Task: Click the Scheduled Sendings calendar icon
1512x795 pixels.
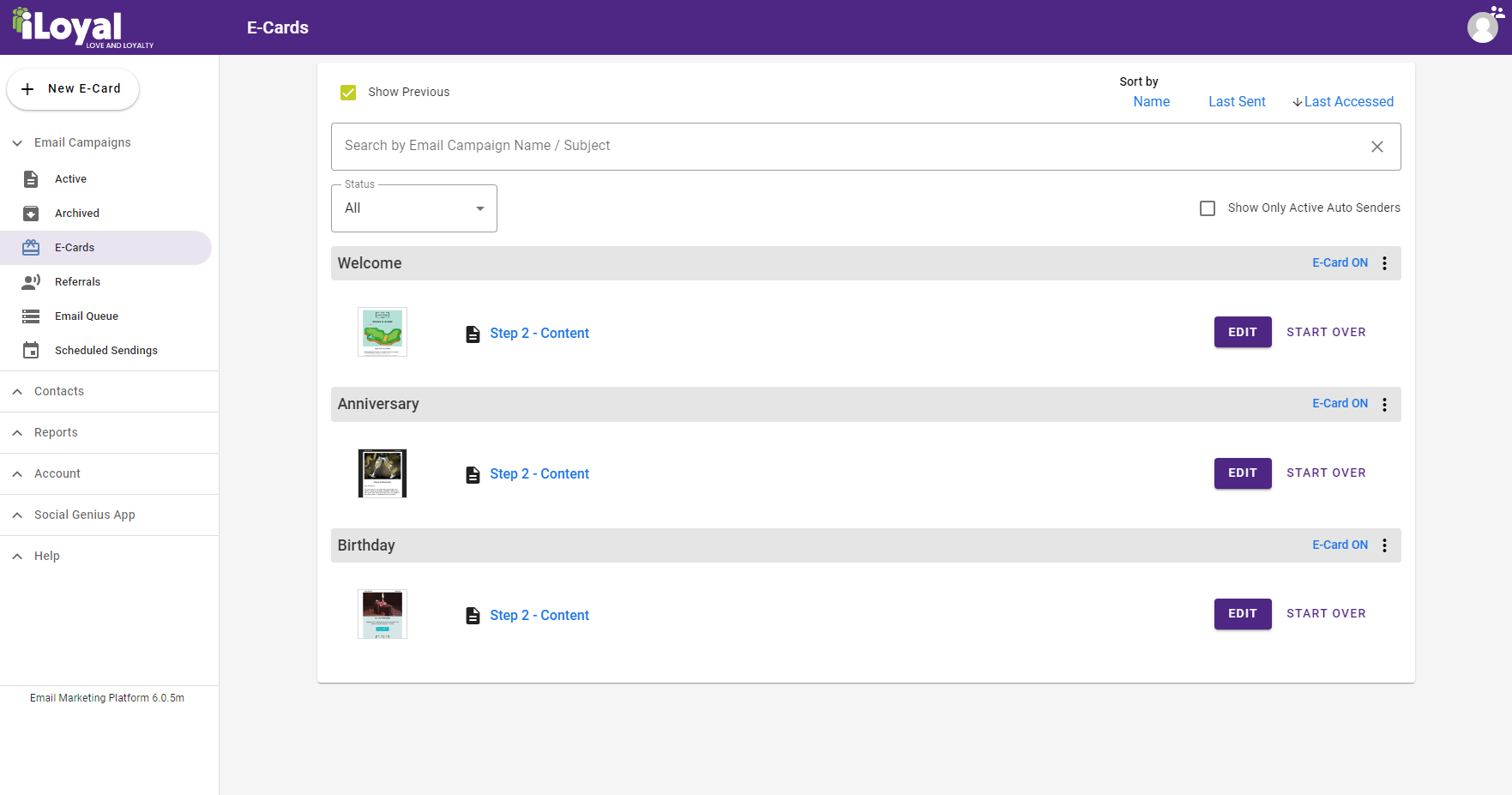Action: click(31, 351)
